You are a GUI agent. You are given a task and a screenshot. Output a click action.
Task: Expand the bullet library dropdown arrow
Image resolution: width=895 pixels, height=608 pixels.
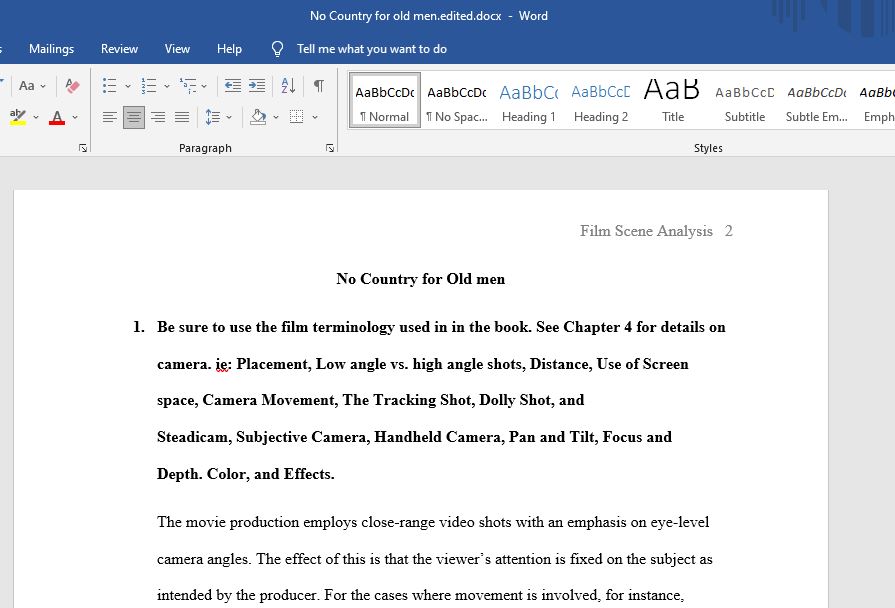128,86
